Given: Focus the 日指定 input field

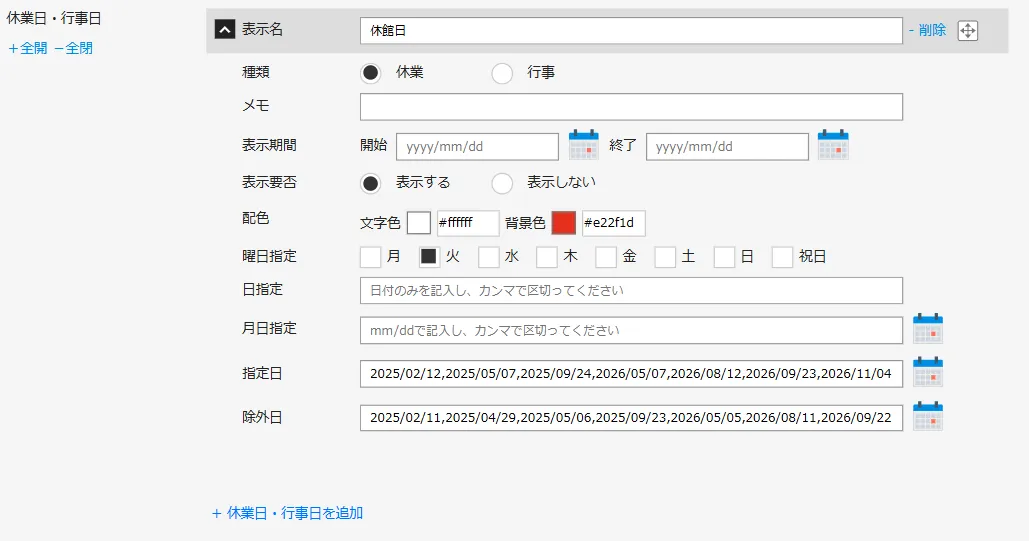Looking at the screenshot, I should tap(631, 291).
